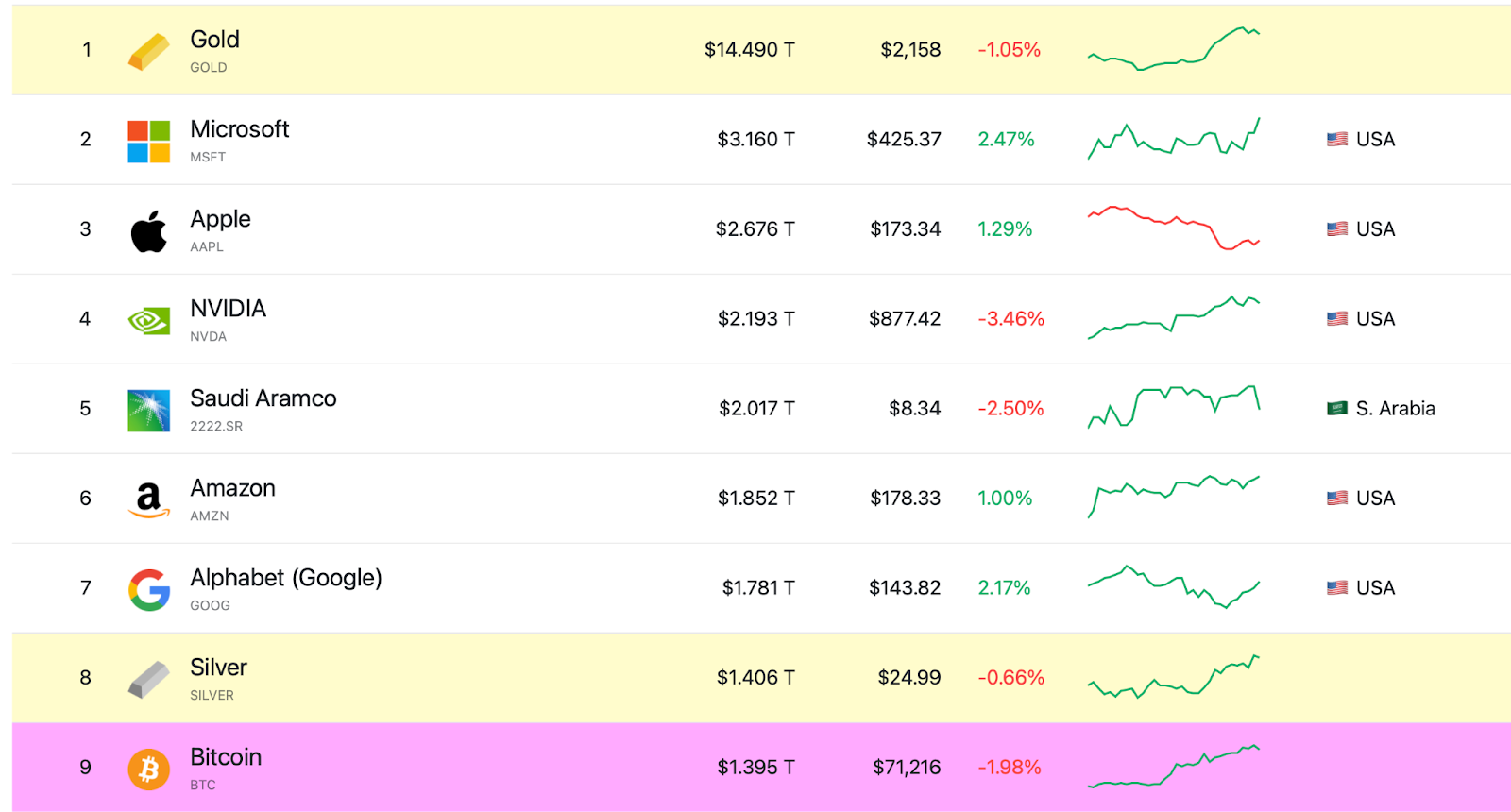Click Bitcoin's $71,216 price
Screen dimensions: 1511x812
pyautogui.click(x=907, y=767)
